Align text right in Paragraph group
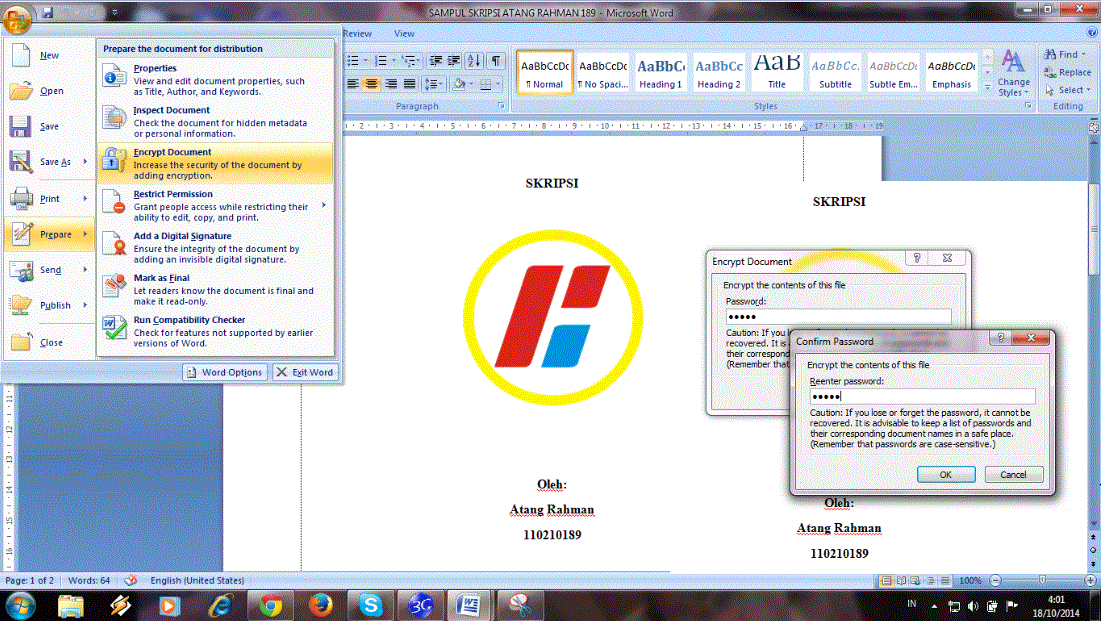 (x=390, y=84)
